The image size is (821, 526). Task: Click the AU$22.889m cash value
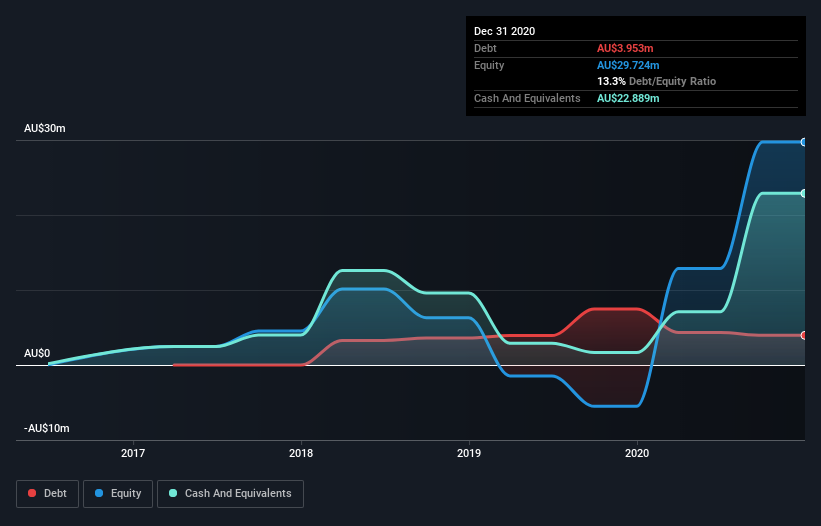(628, 98)
